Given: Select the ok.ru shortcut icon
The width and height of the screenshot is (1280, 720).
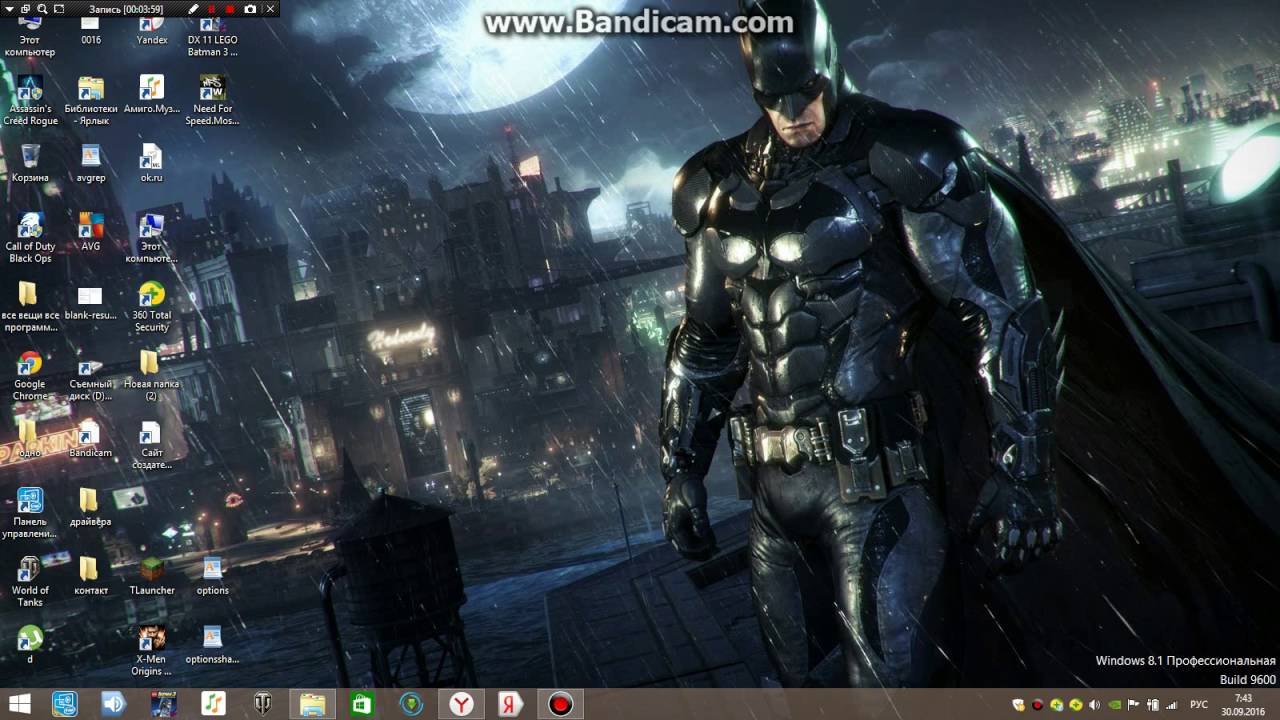Looking at the screenshot, I should [152, 163].
